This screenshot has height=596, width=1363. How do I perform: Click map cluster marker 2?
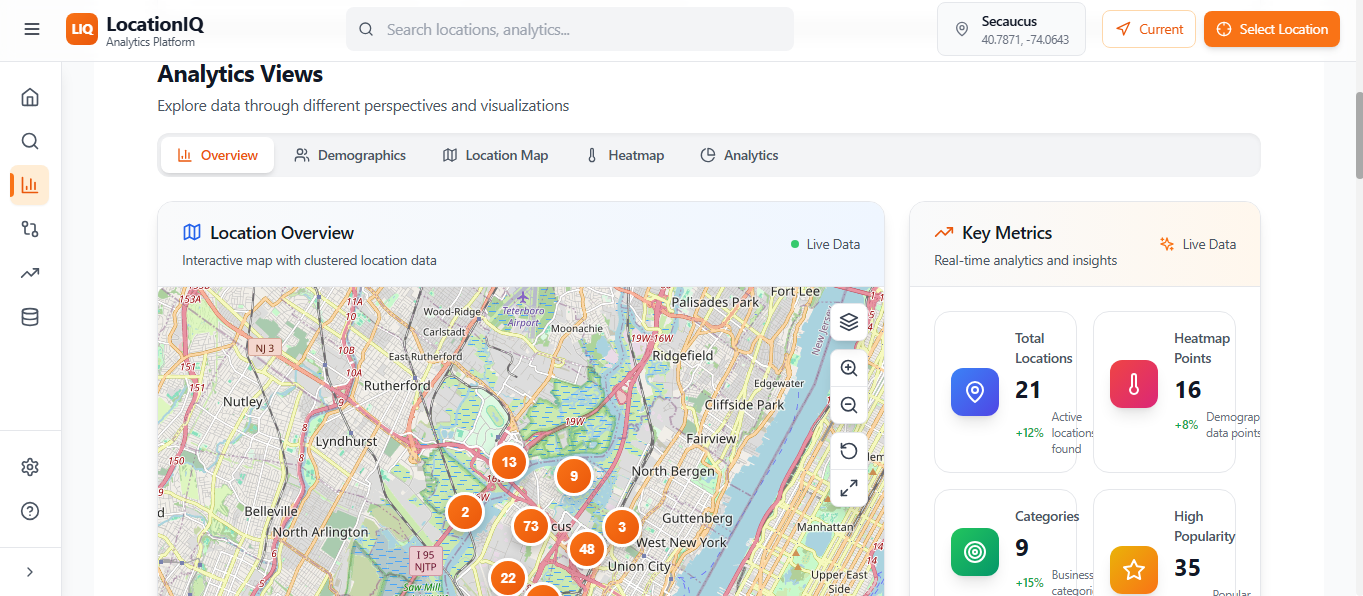click(x=465, y=513)
